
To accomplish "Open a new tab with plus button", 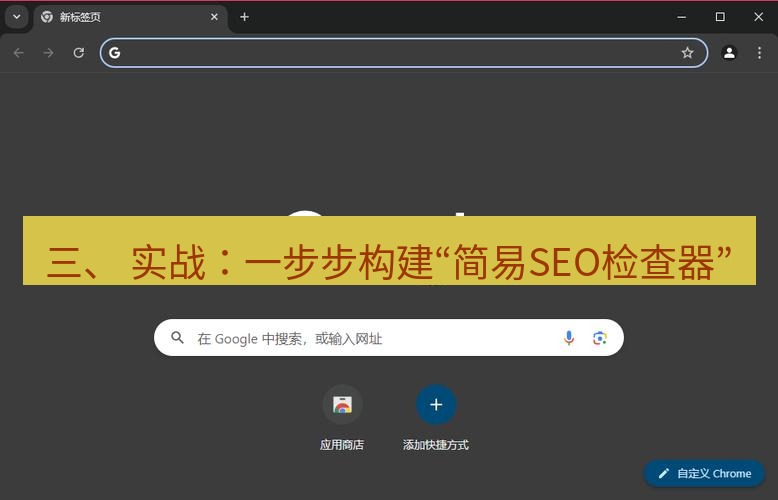I will [244, 17].
